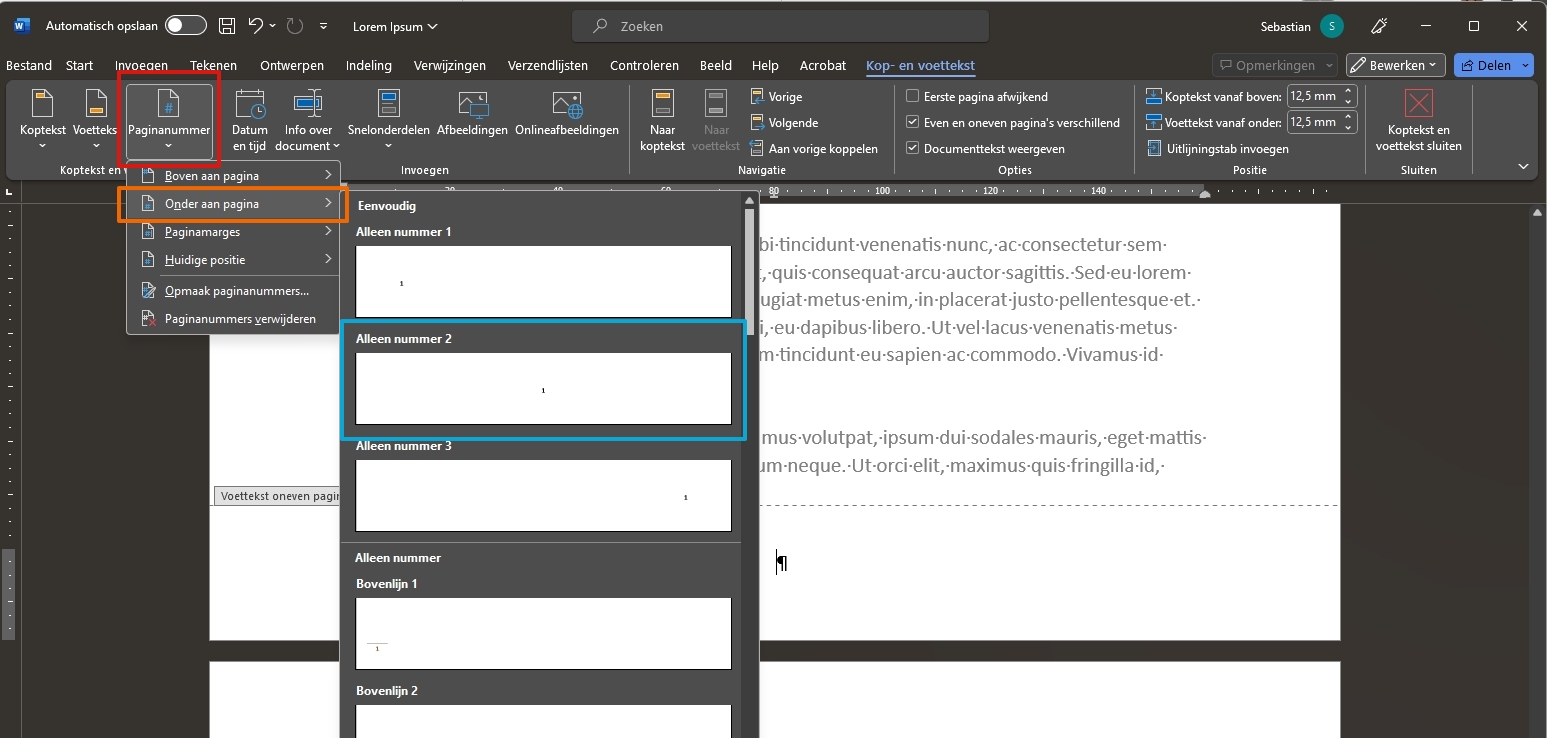Open the Bestand tab

[x=29, y=66]
